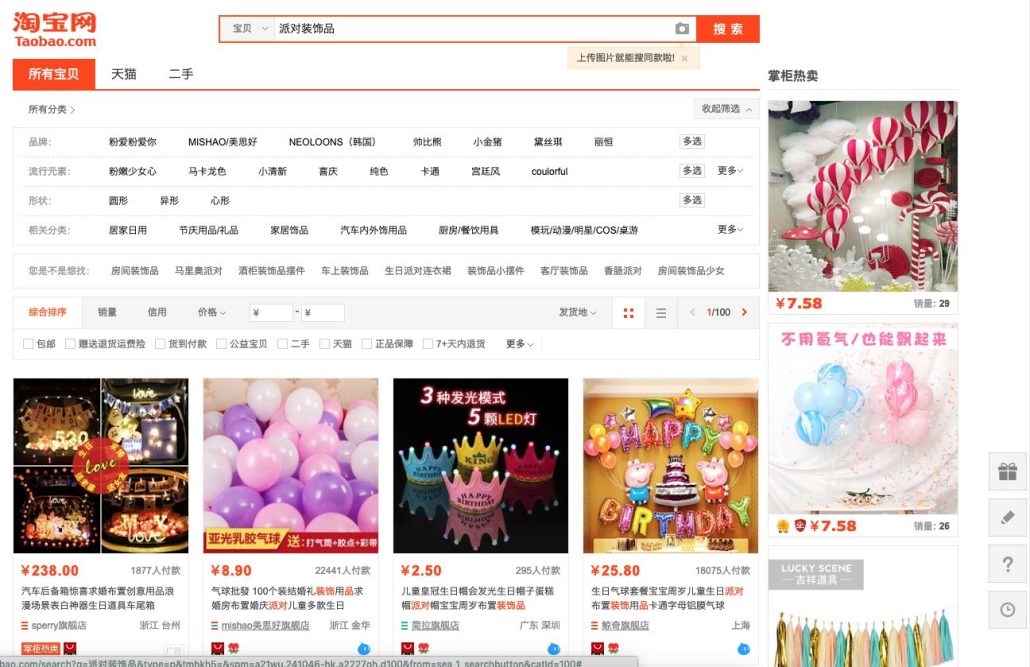Open the car trunk decoration product image
1030x667 pixels.
[x=101, y=465]
